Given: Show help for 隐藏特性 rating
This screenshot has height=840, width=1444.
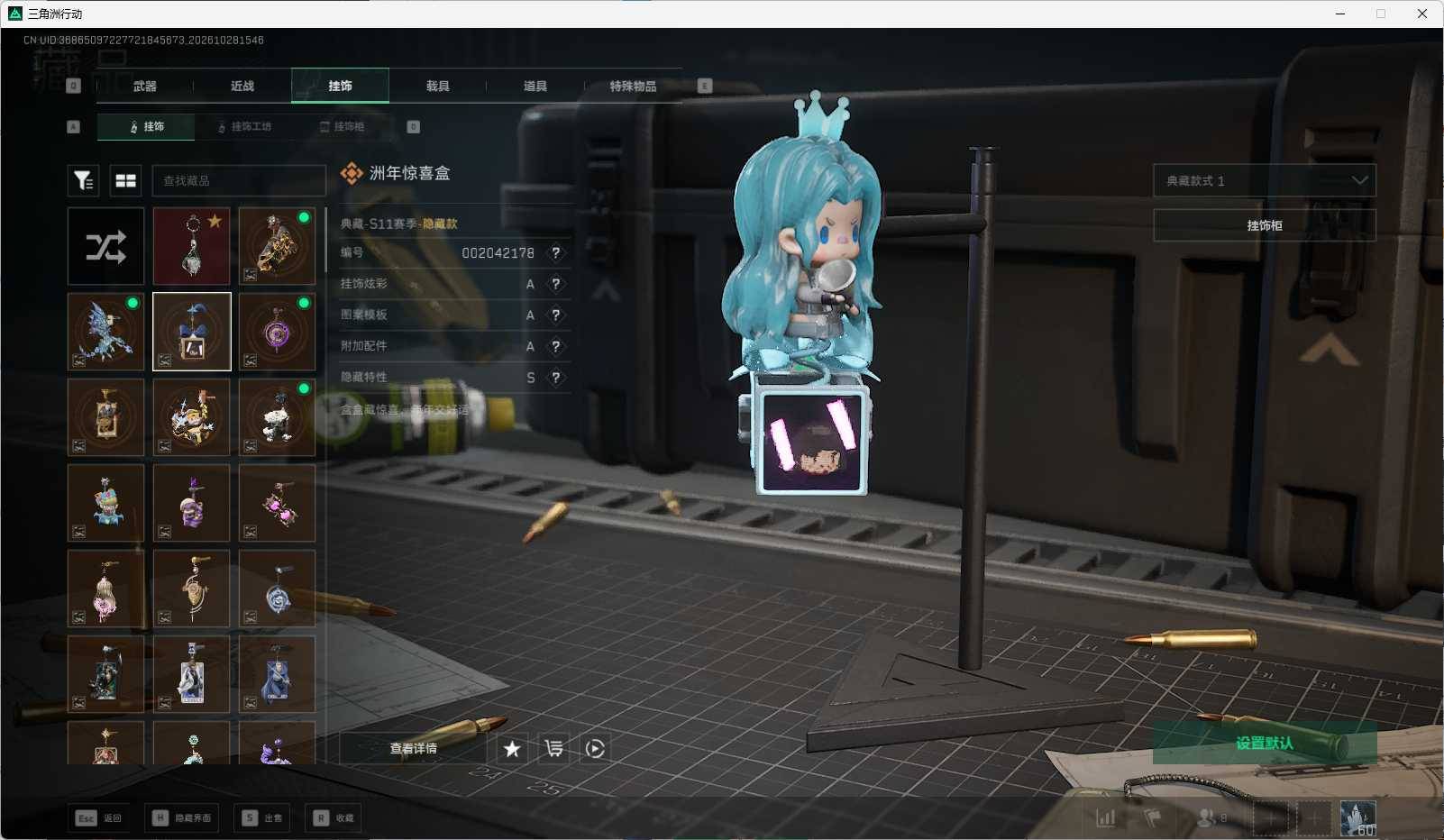Looking at the screenshot, I should point(556,378).
